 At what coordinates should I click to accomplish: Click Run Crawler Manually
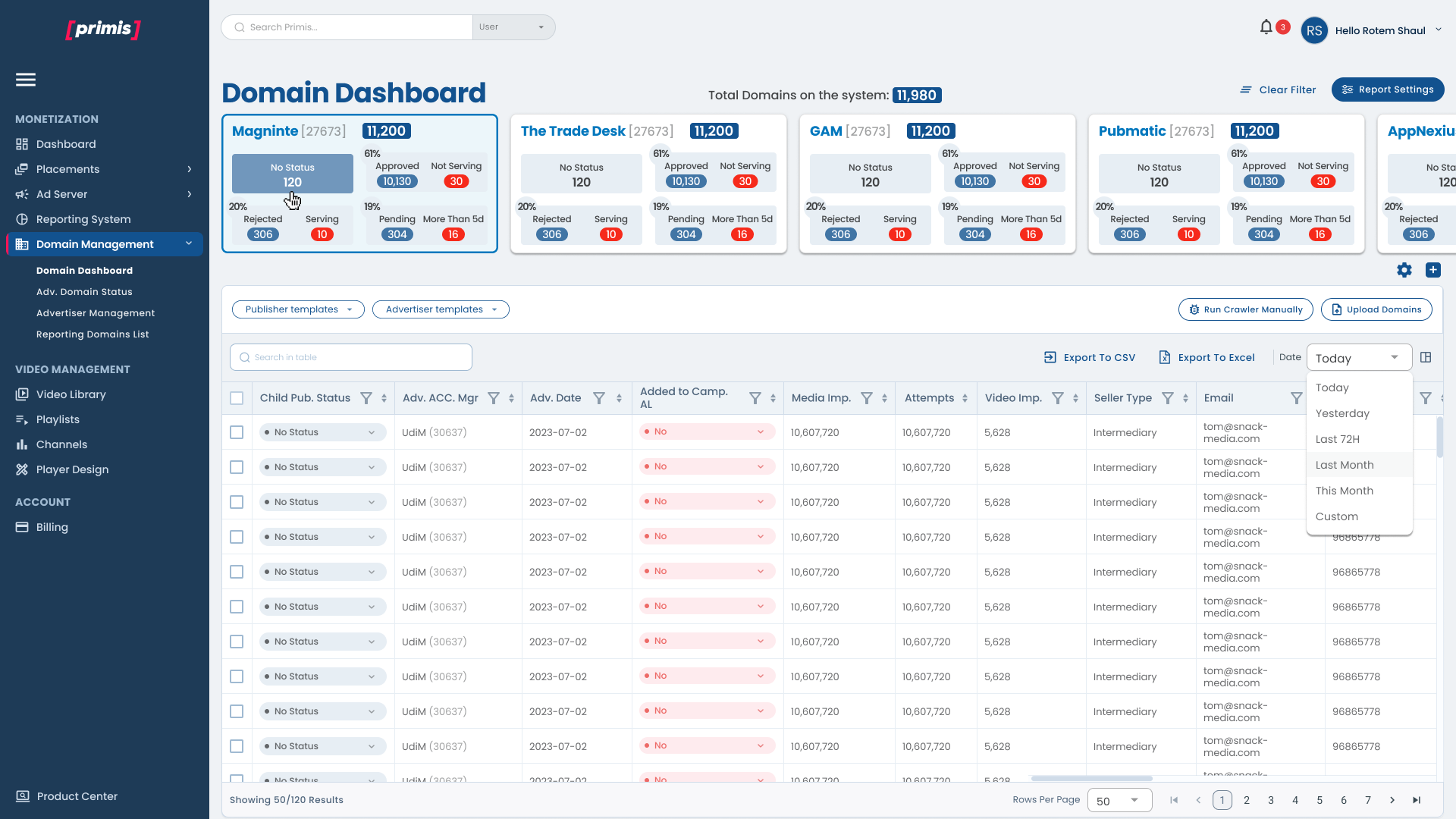click(x=1245, y=309)
